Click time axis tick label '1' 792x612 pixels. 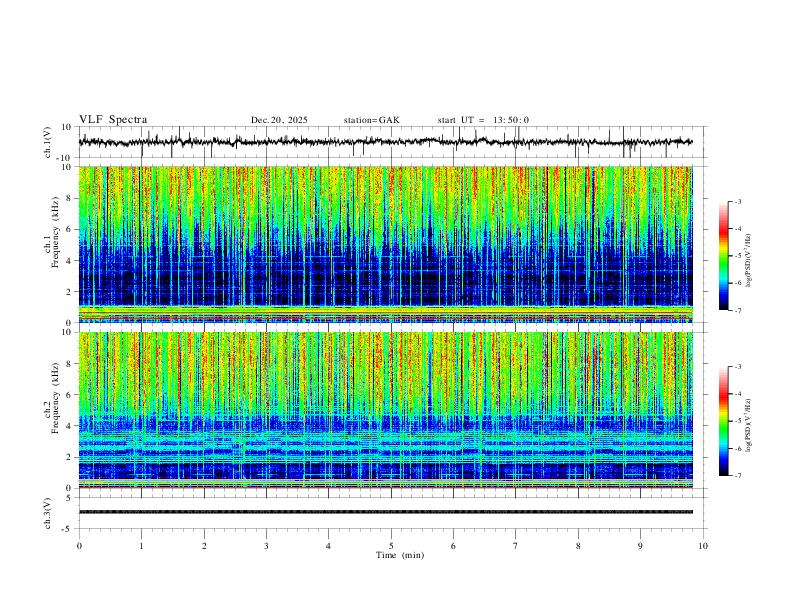click(x=141, y=546)
